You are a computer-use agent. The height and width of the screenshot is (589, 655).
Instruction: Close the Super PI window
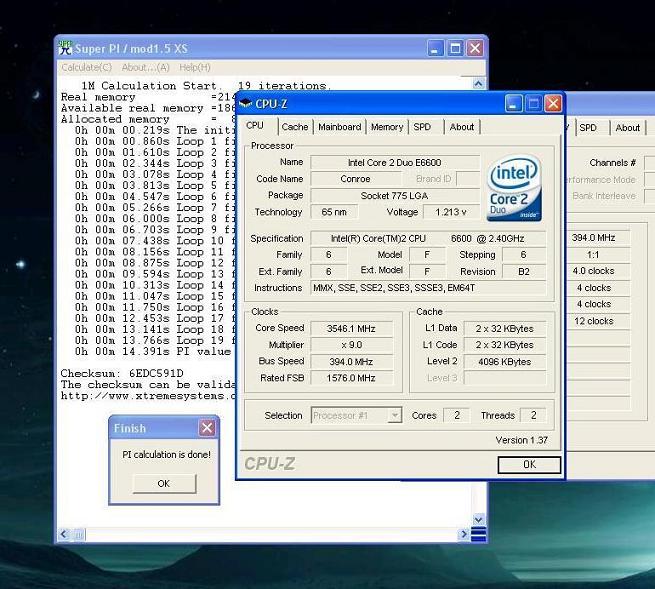tap(475, 48)
